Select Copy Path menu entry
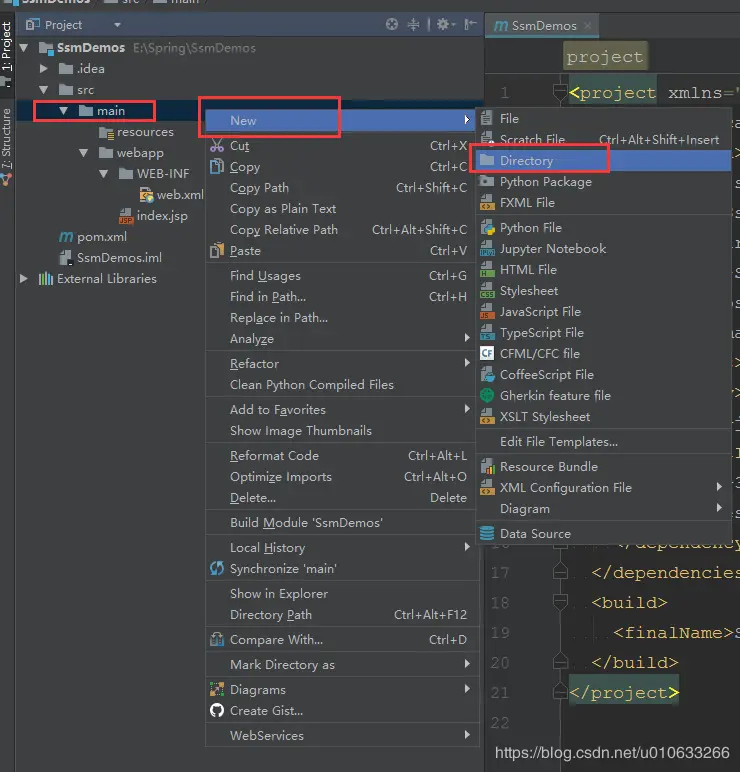This screenshot has height=772, width=740. coord(340,188)
